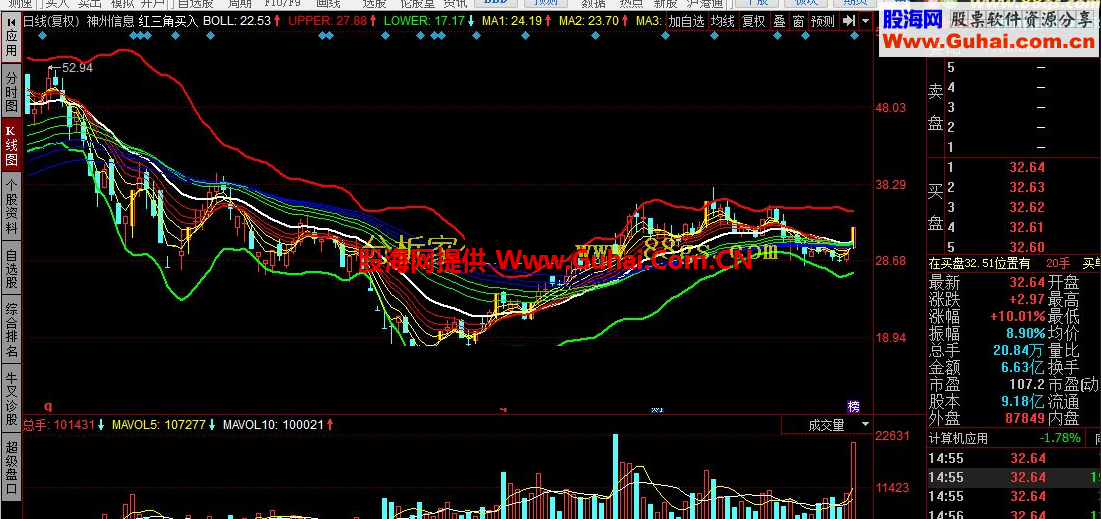Screen dimensions: 1101x519
Task: Toggle the 均线 moving average button
Action: [x=723, y=21]
